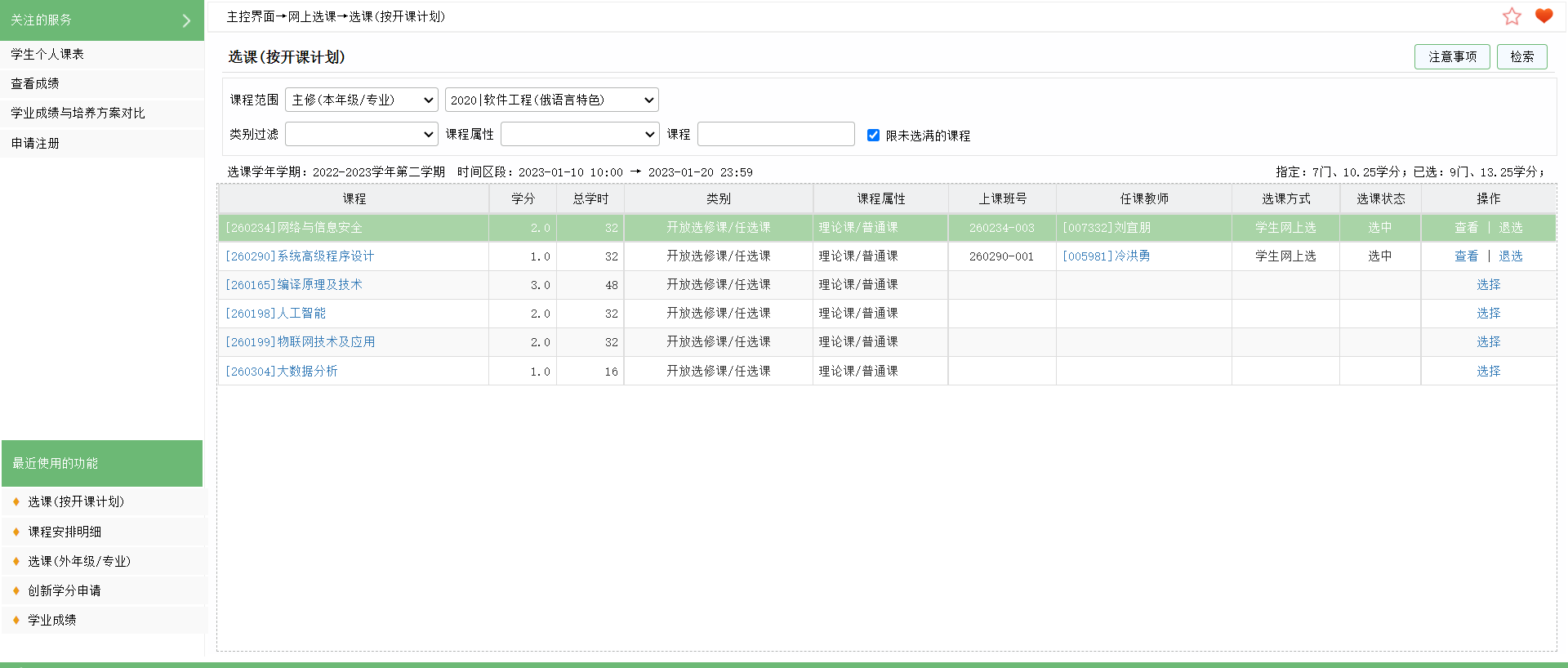Open recent function 课程安排明细
The width and height of the screenshot is (1568, 668).
[65, 532]
